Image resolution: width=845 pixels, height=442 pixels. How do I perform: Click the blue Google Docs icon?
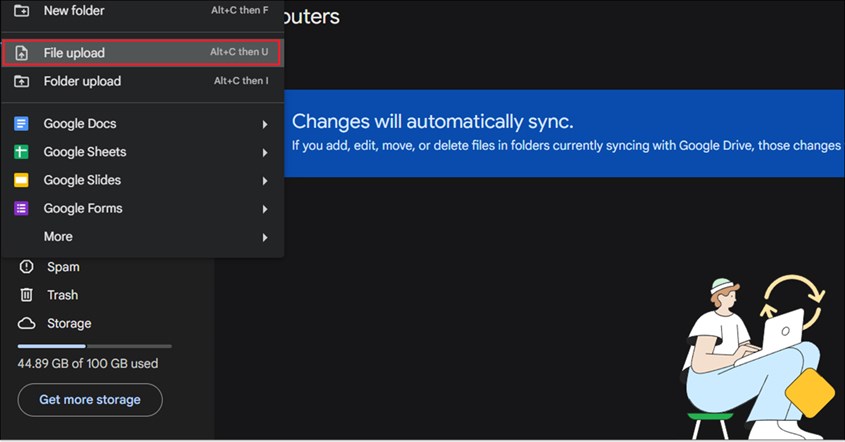tap(21, 123)
